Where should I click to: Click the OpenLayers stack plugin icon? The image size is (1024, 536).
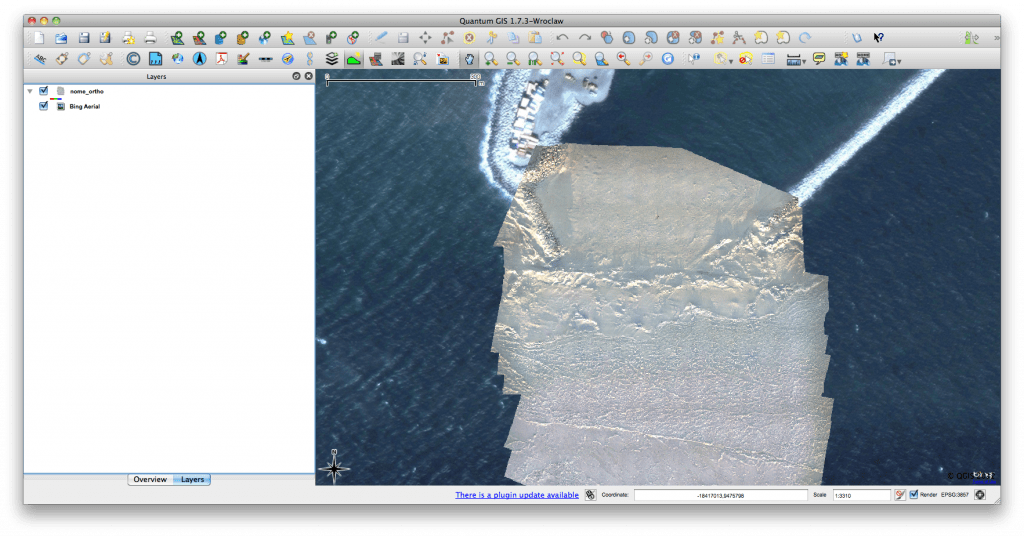click(x=332, y=59)
